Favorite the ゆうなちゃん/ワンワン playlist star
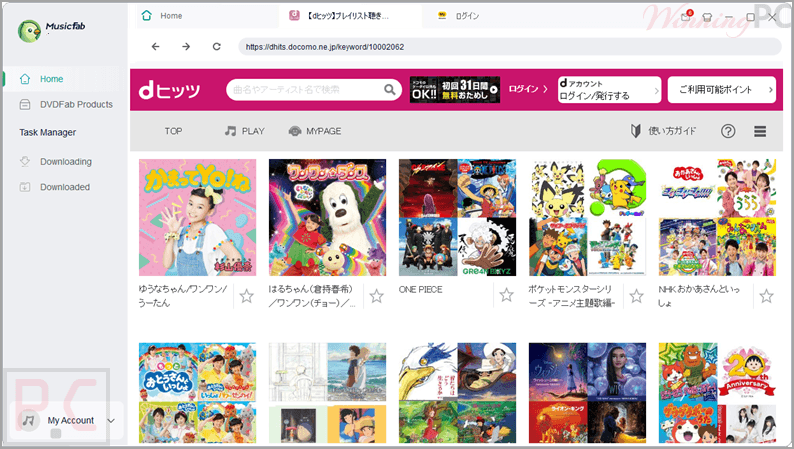Screen dimensions: 794x449 247,296
